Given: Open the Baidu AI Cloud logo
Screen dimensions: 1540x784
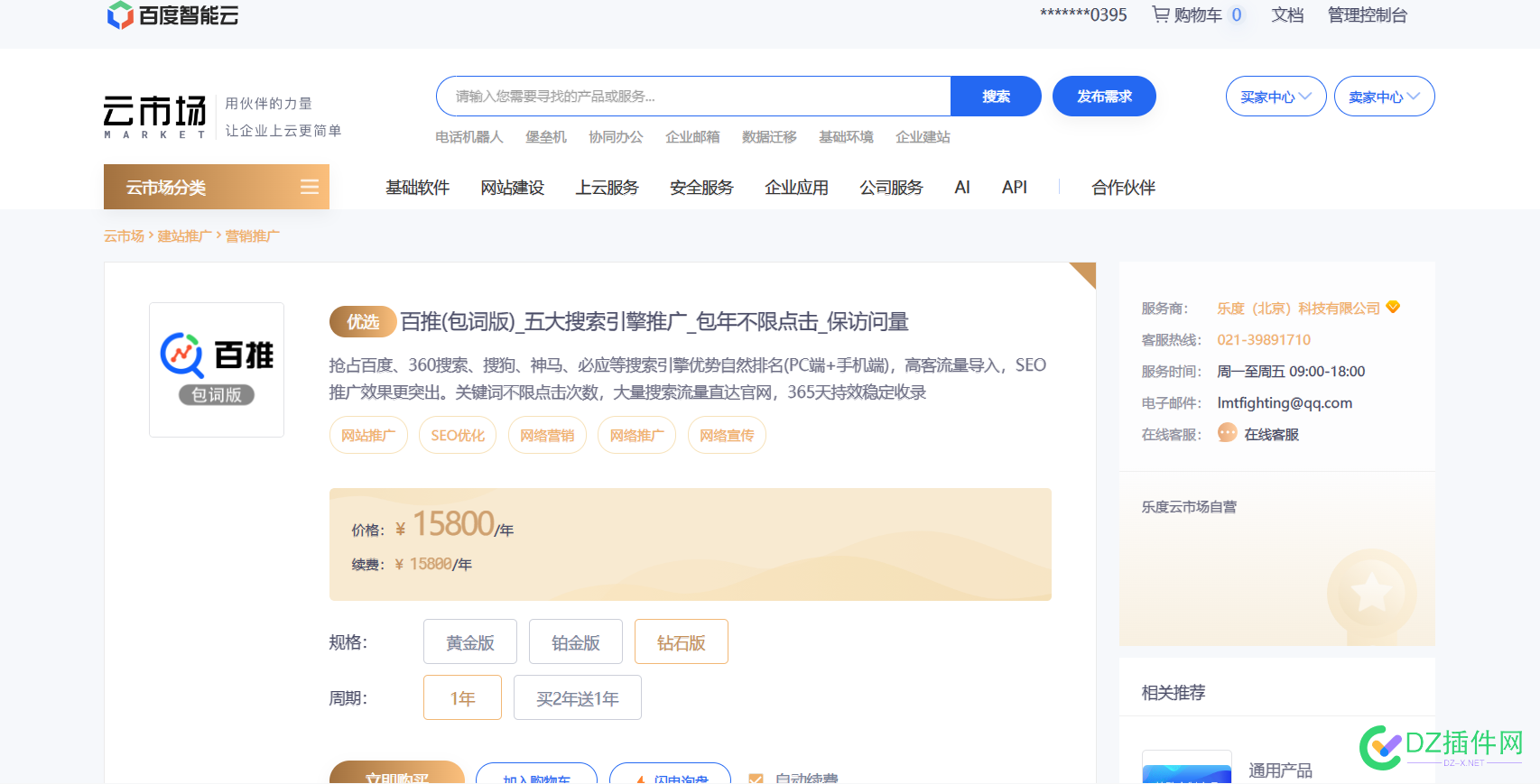Looking at the screenshot, I should click(x=172, y=14).
